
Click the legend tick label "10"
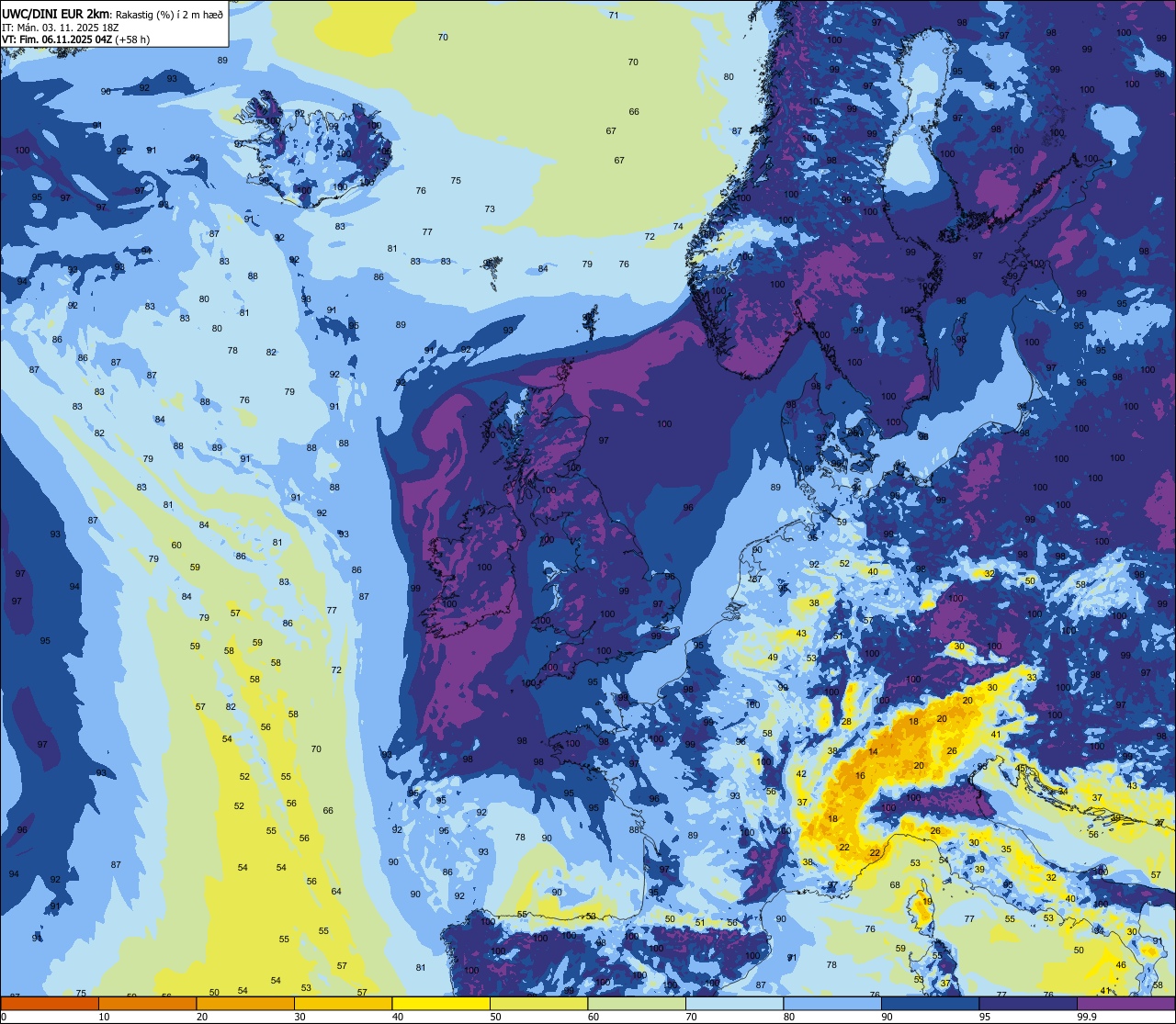(104, 1017)
